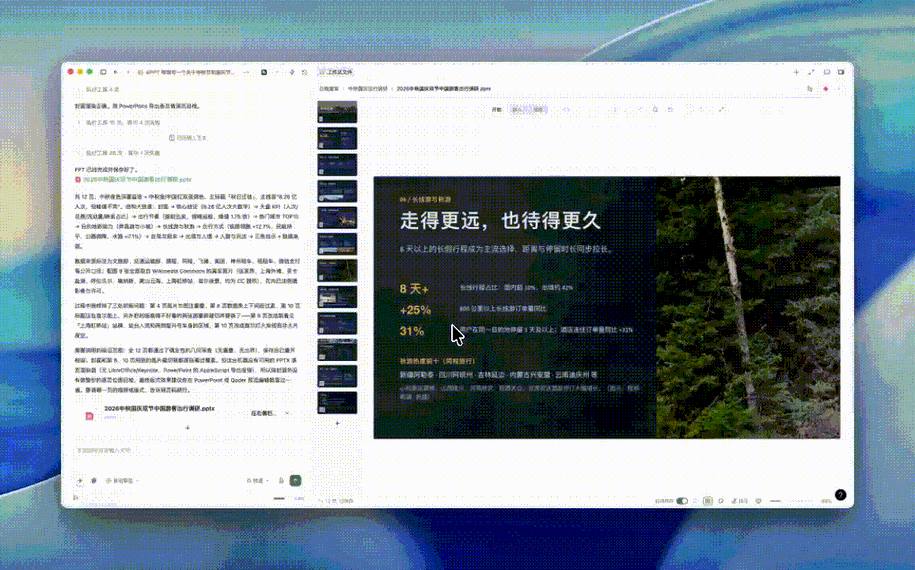The height and width of the screenshot is (570, 915).
Task: Click the second icon under the chat input
Action: (x=93, y=481)
